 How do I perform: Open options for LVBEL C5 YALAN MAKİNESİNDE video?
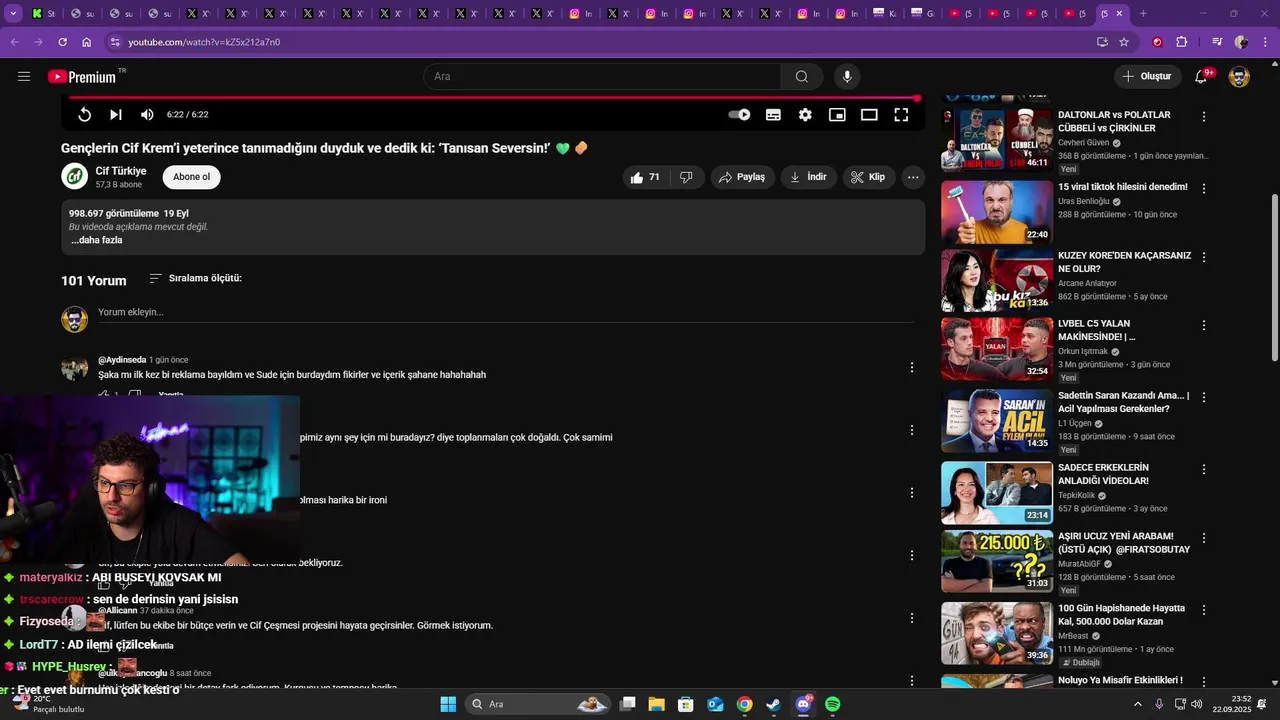[x=1204, y=325]
